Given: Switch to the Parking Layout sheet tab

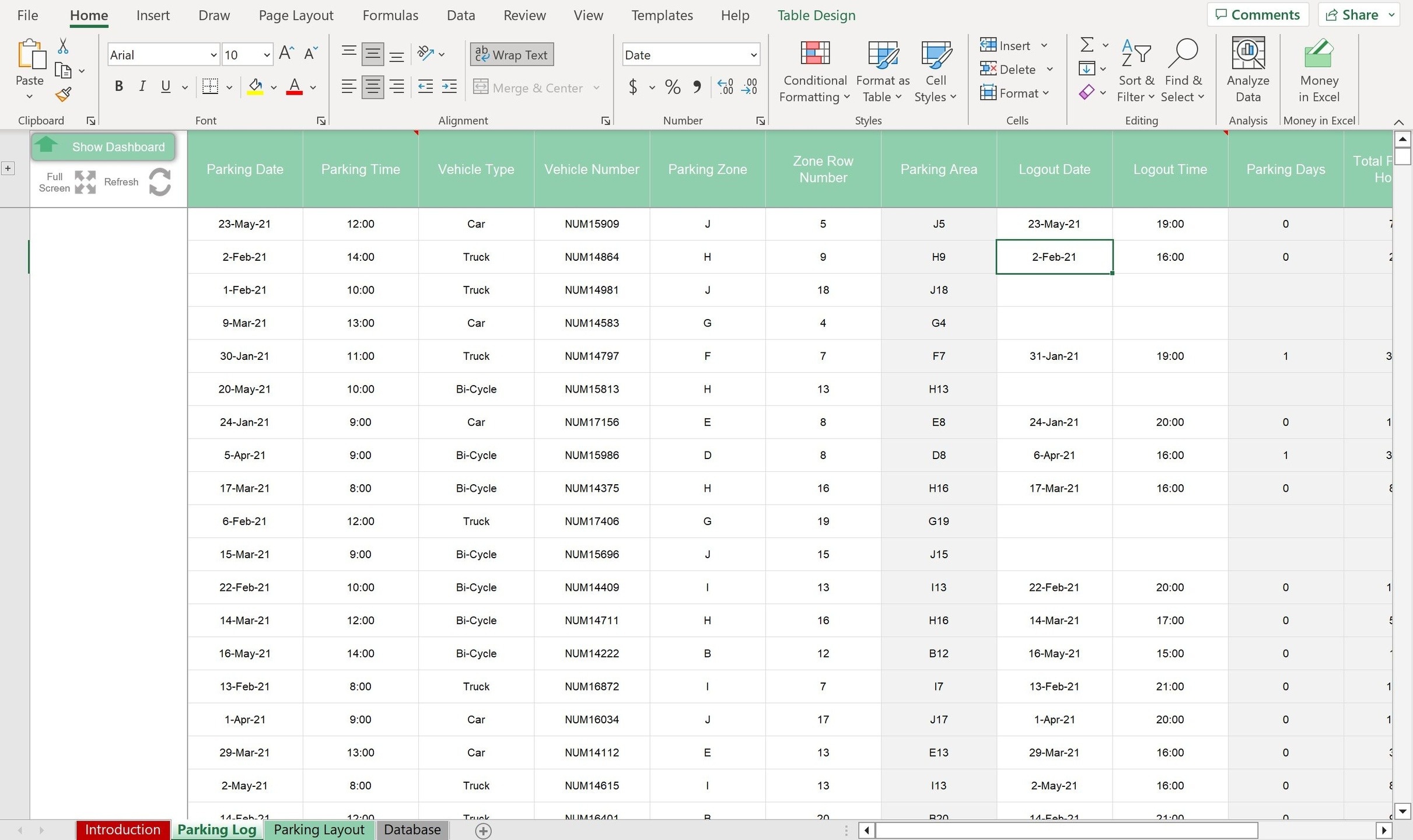Looking at the screenshot, I should pos(319,829).
